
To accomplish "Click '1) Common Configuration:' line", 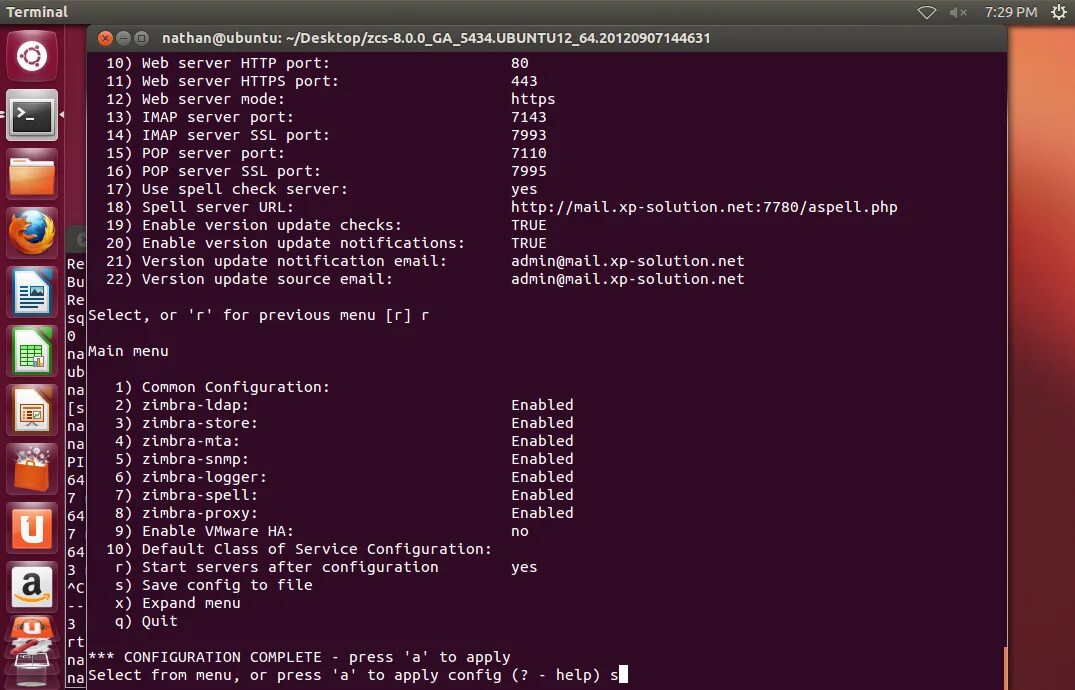I will pyautogui.click(x=222, y=387).
